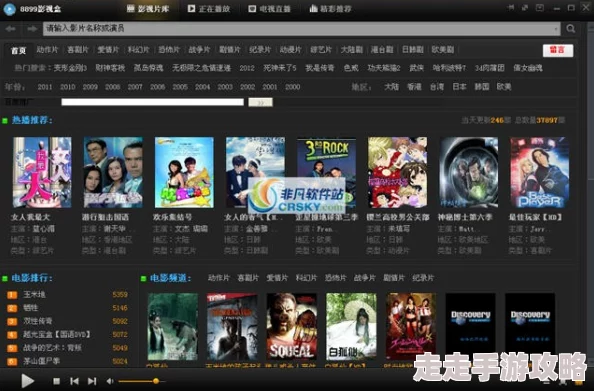Filter by region 日本
The width and height of the screenshot is (594, 391).
(459, 87)
